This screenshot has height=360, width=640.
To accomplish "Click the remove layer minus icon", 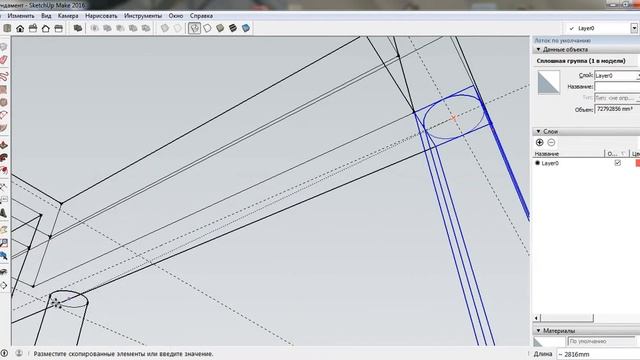I will pyautogui.click(x=551, y=142).
